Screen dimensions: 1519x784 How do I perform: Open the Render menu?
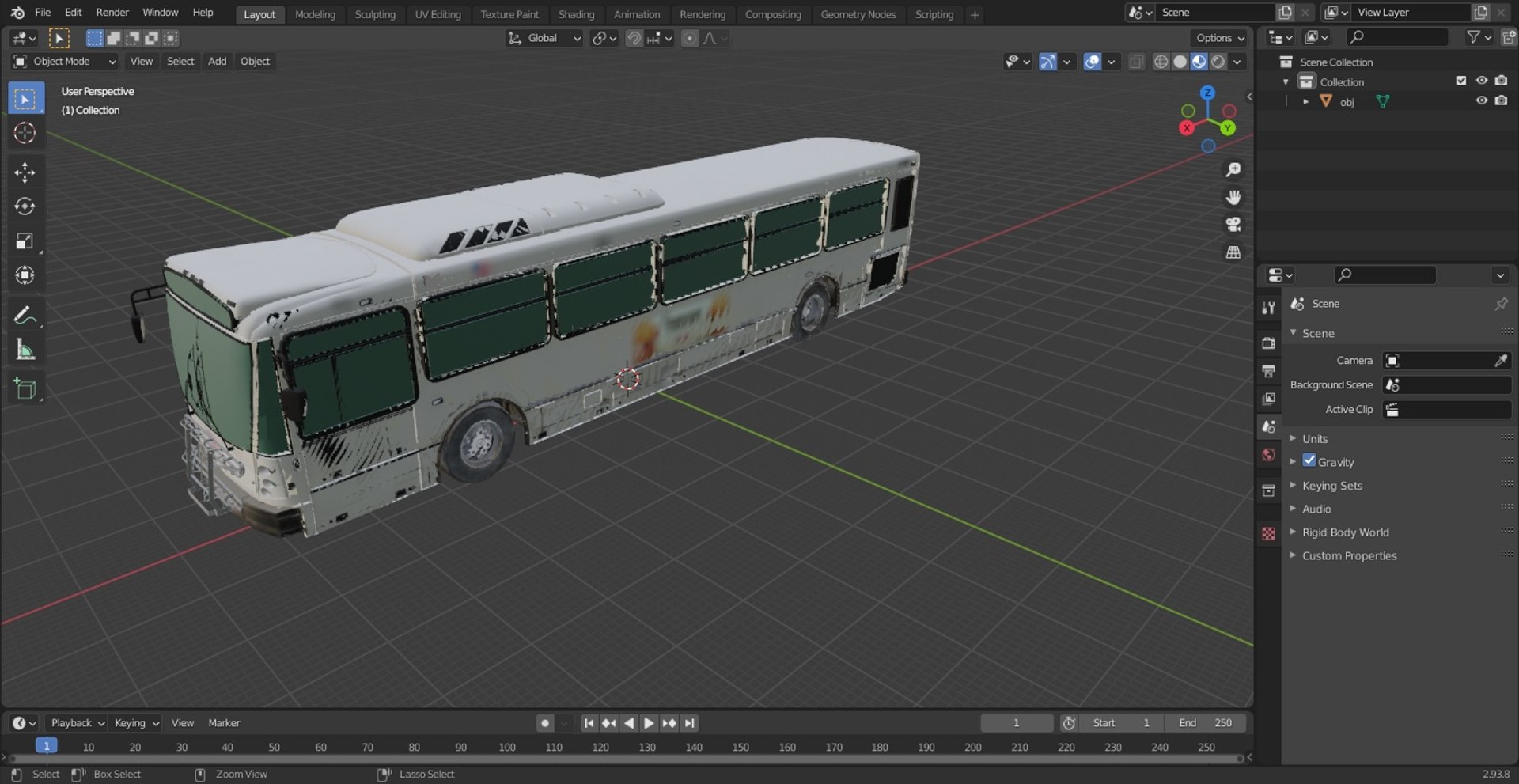(112, 13)
